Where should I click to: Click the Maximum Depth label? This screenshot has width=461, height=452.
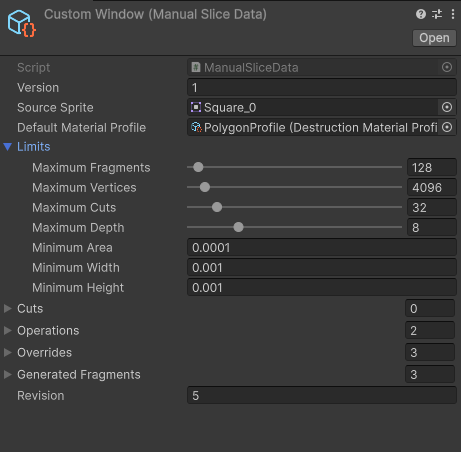(x=78, y=228)
